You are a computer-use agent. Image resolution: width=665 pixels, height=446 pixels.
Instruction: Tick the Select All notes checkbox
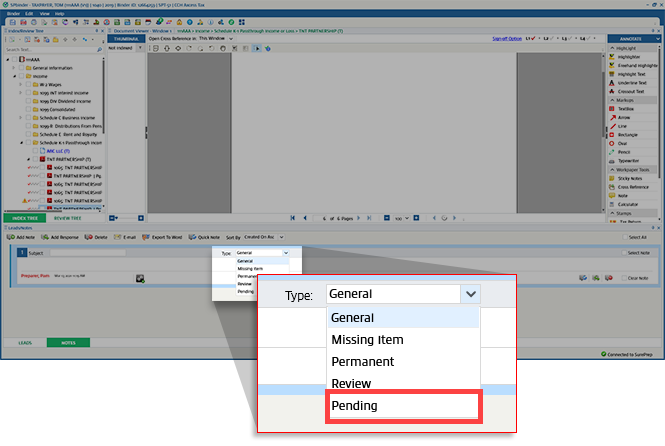(621, 237)
